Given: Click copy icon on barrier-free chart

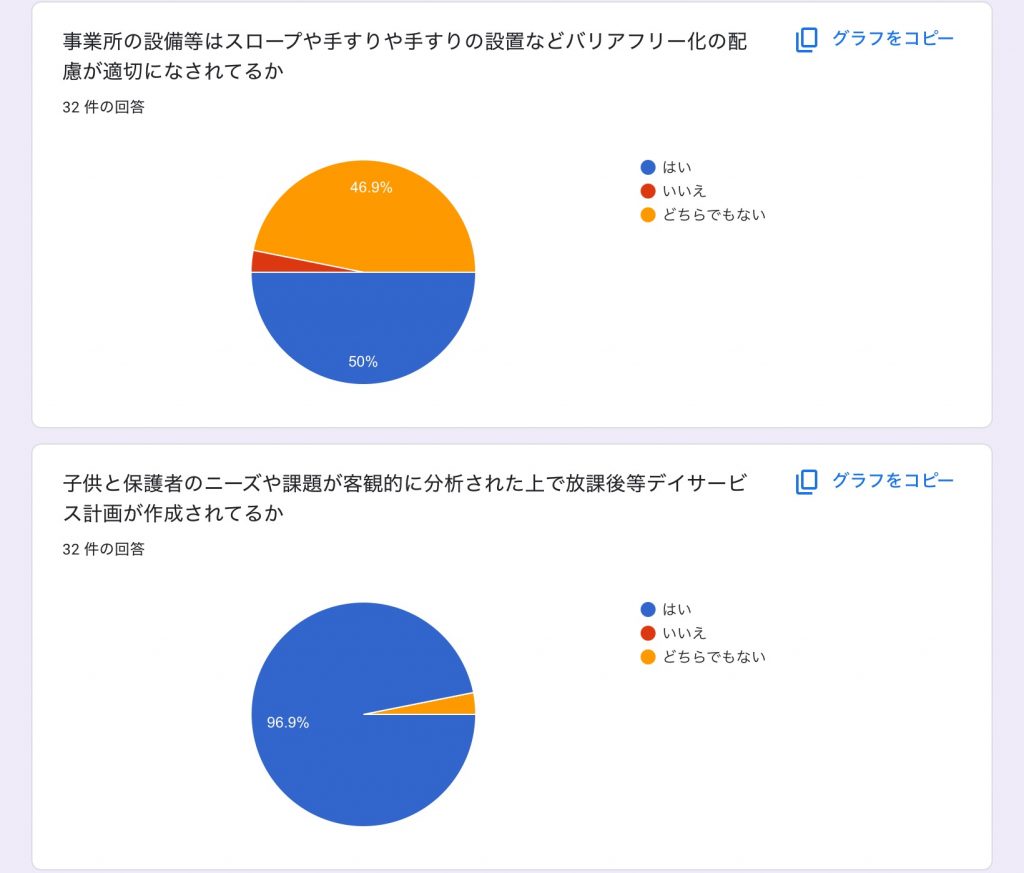Looking at the screenshot, I should click(x=807, y=40).
